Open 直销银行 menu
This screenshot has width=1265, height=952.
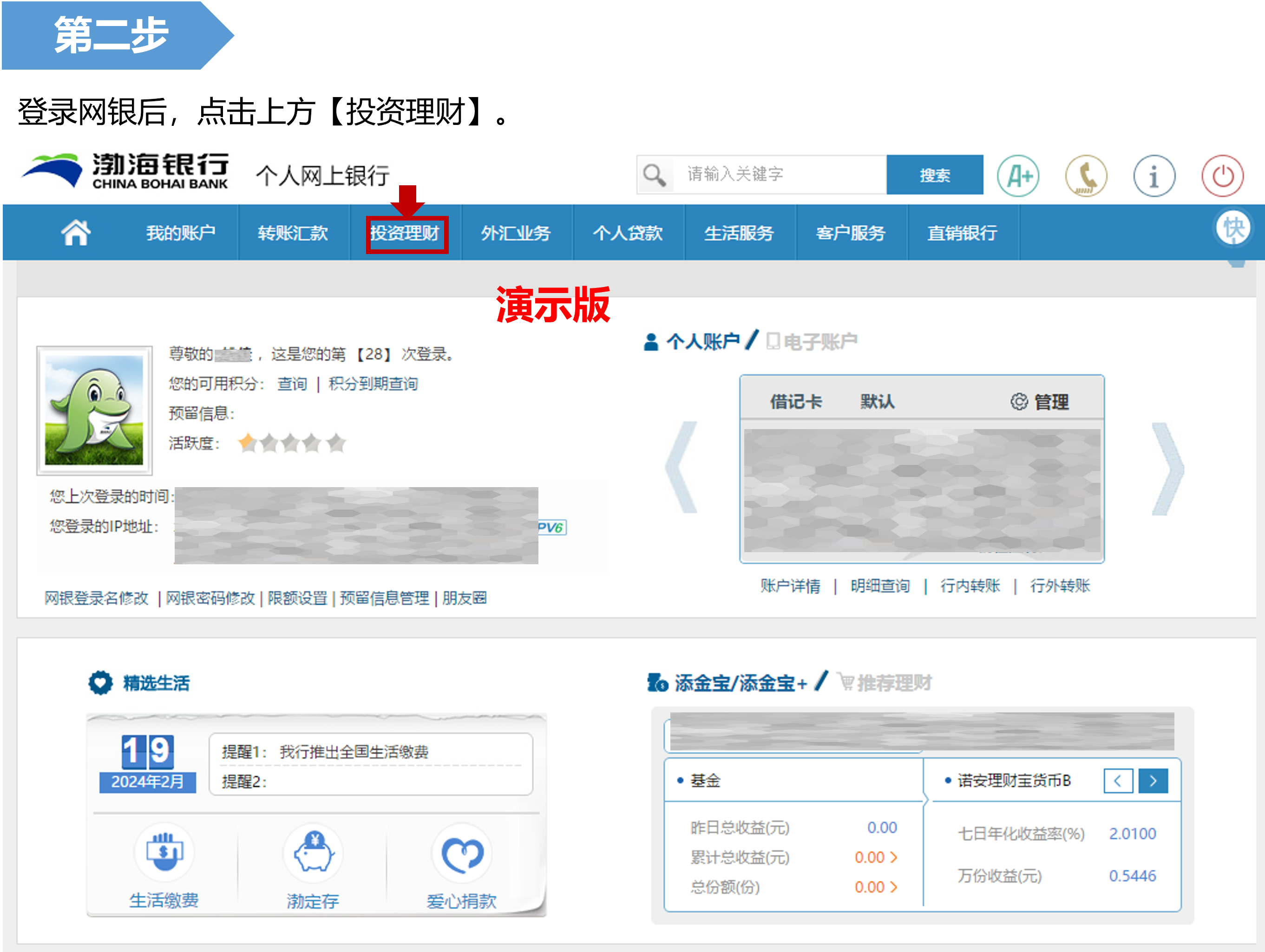click(963, 233)
